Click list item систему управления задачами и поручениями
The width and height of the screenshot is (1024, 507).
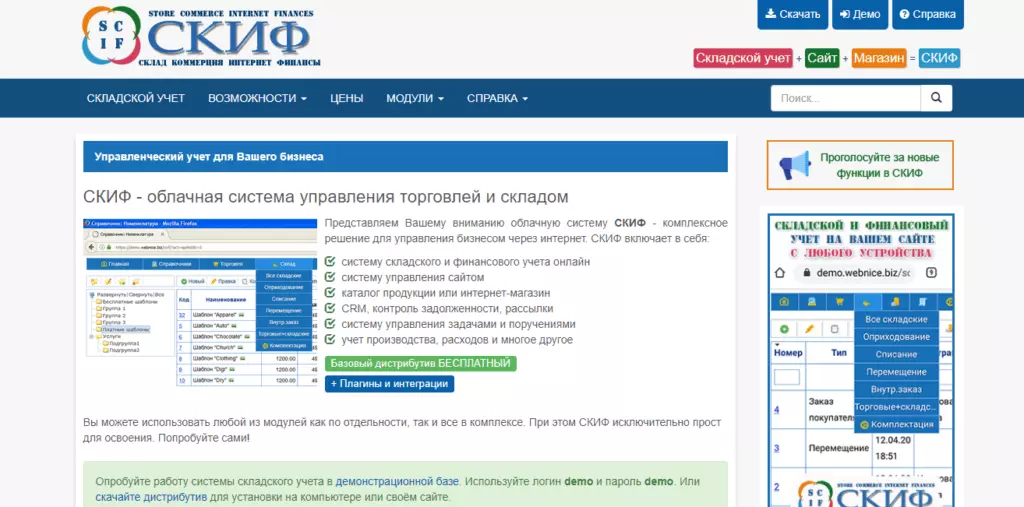click(x=458, y=324)
